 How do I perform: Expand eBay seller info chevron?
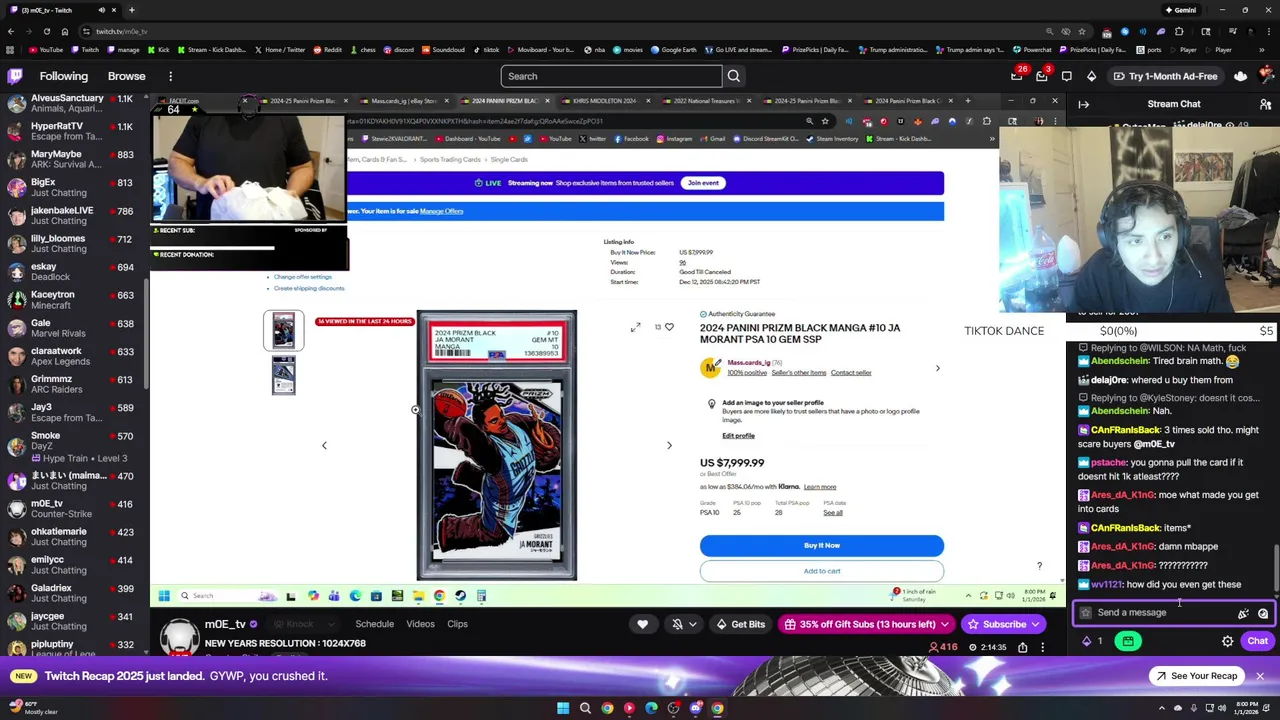[937, 368]
